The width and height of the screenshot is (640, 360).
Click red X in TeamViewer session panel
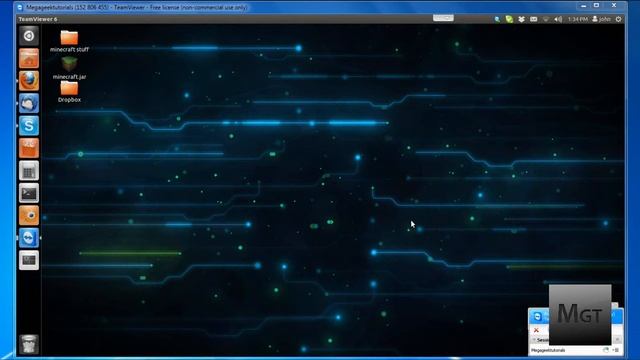[x=536, y=330]
